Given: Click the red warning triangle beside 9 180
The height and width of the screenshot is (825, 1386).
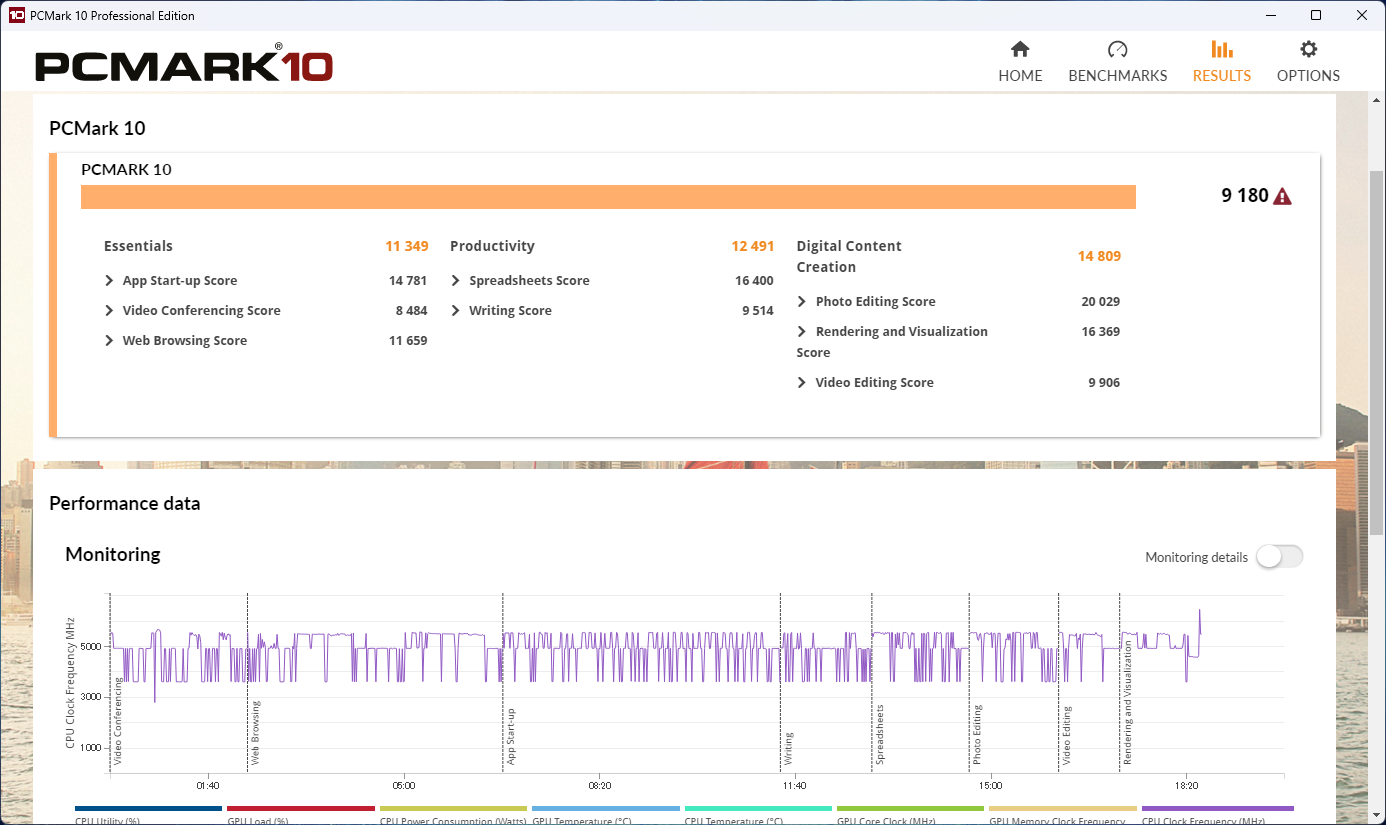Looking at the screenshot, I should click(x=1282, y=197).
